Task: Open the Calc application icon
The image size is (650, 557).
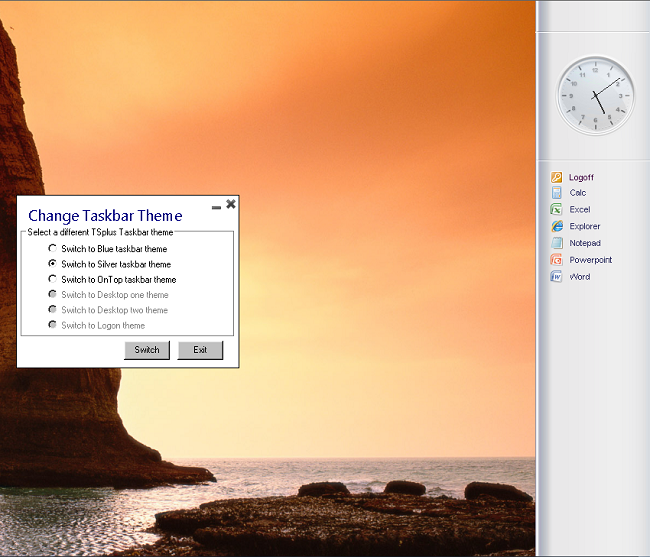Action: [556, 193]
